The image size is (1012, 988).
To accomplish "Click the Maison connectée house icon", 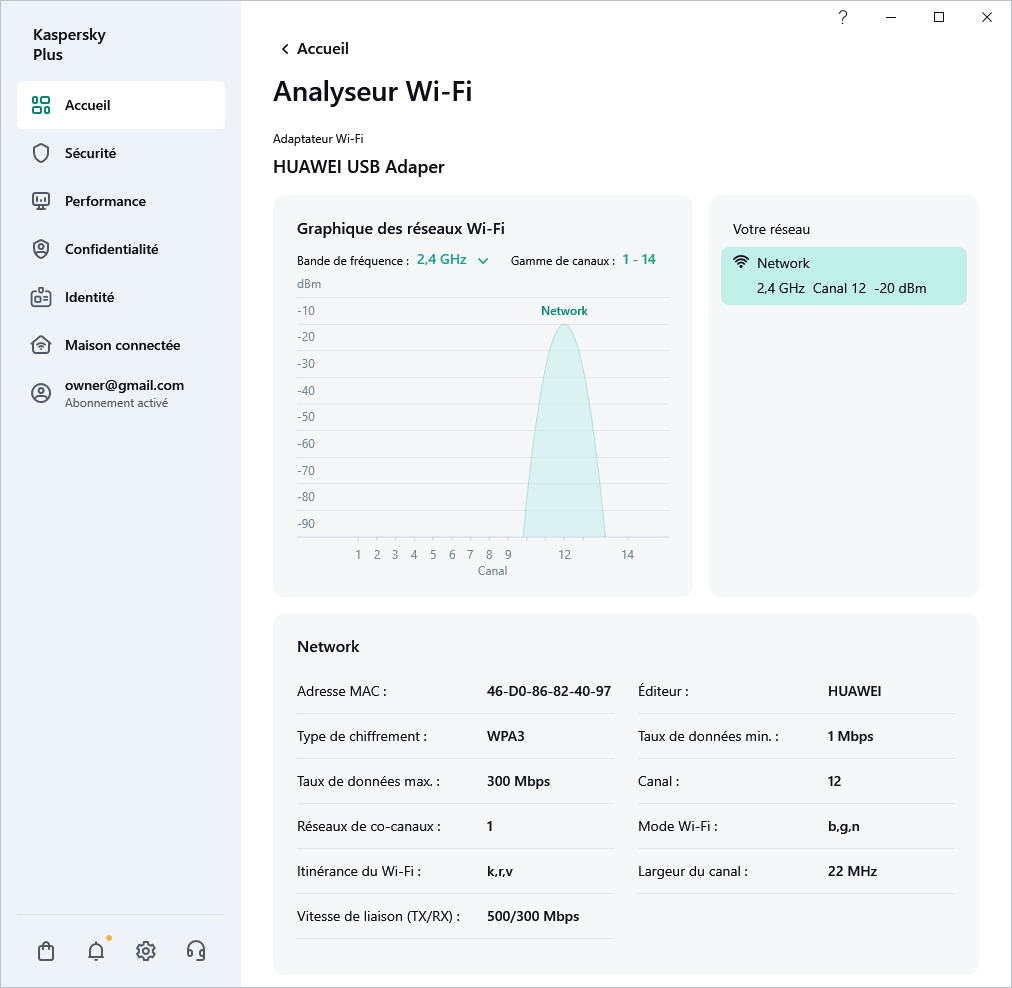I will [x=41, y=345].
